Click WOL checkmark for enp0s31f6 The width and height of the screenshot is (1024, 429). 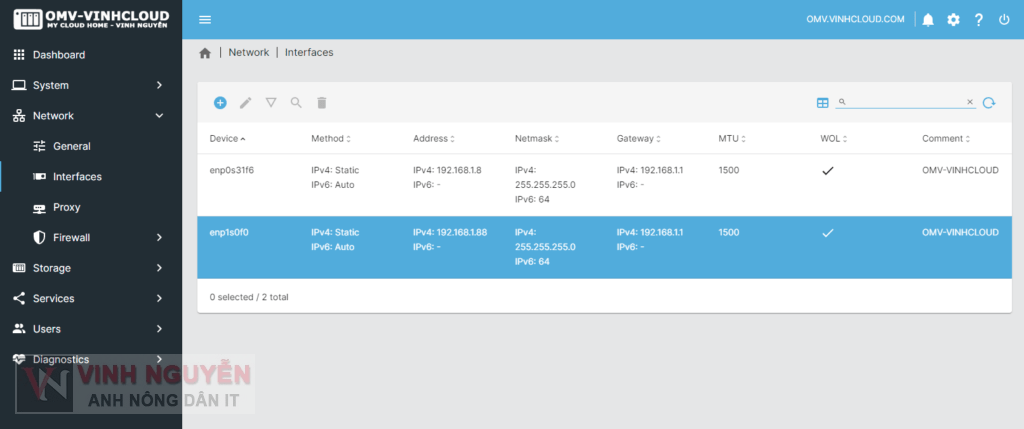828,170
